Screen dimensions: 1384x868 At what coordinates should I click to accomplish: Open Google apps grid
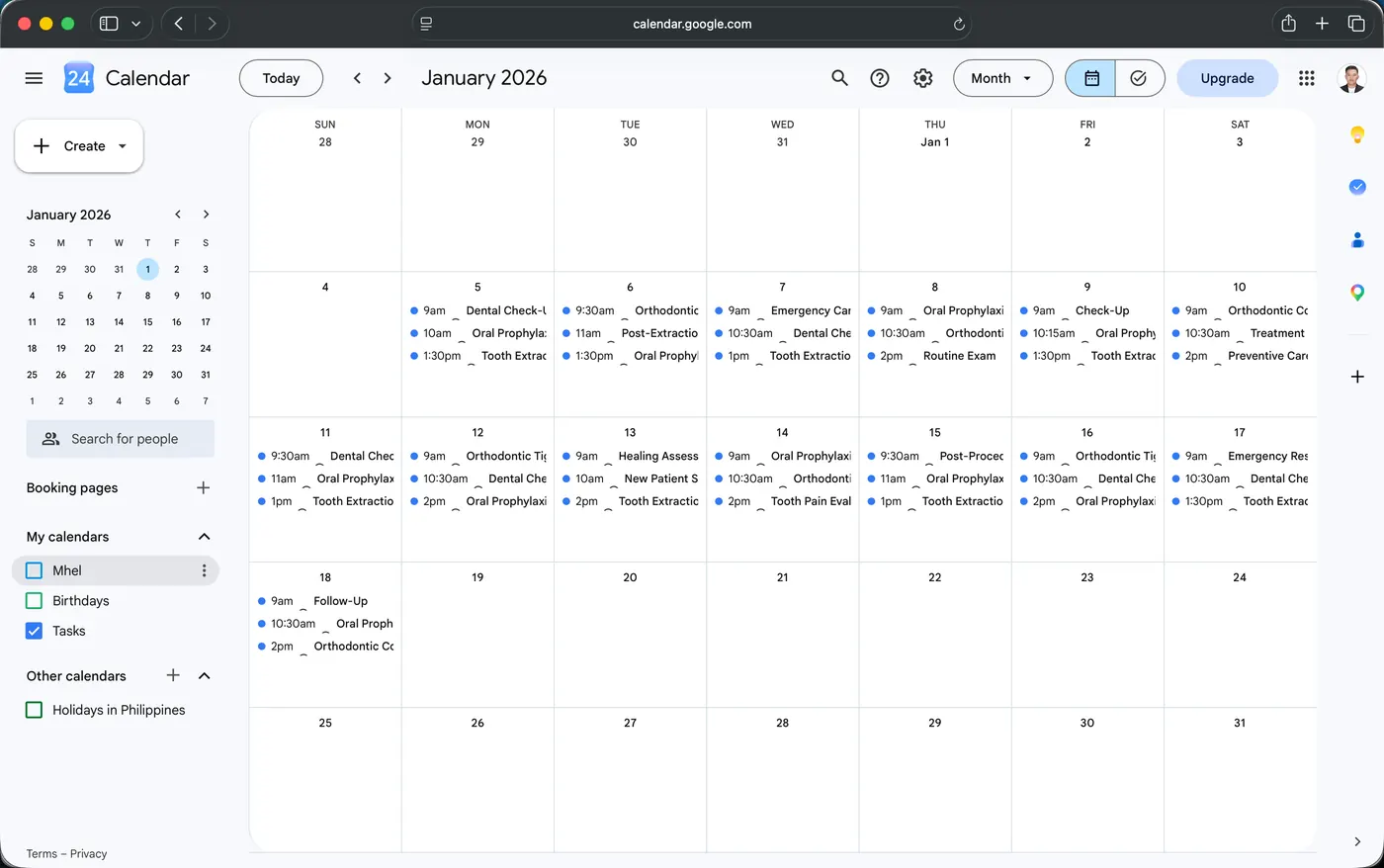tap(1307, 78)
